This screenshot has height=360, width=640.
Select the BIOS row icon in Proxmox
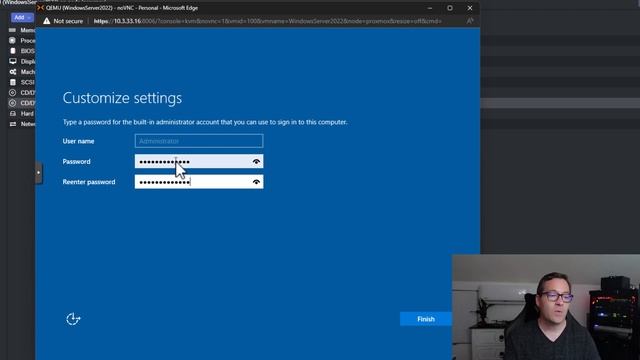click(x=13, y=51)
